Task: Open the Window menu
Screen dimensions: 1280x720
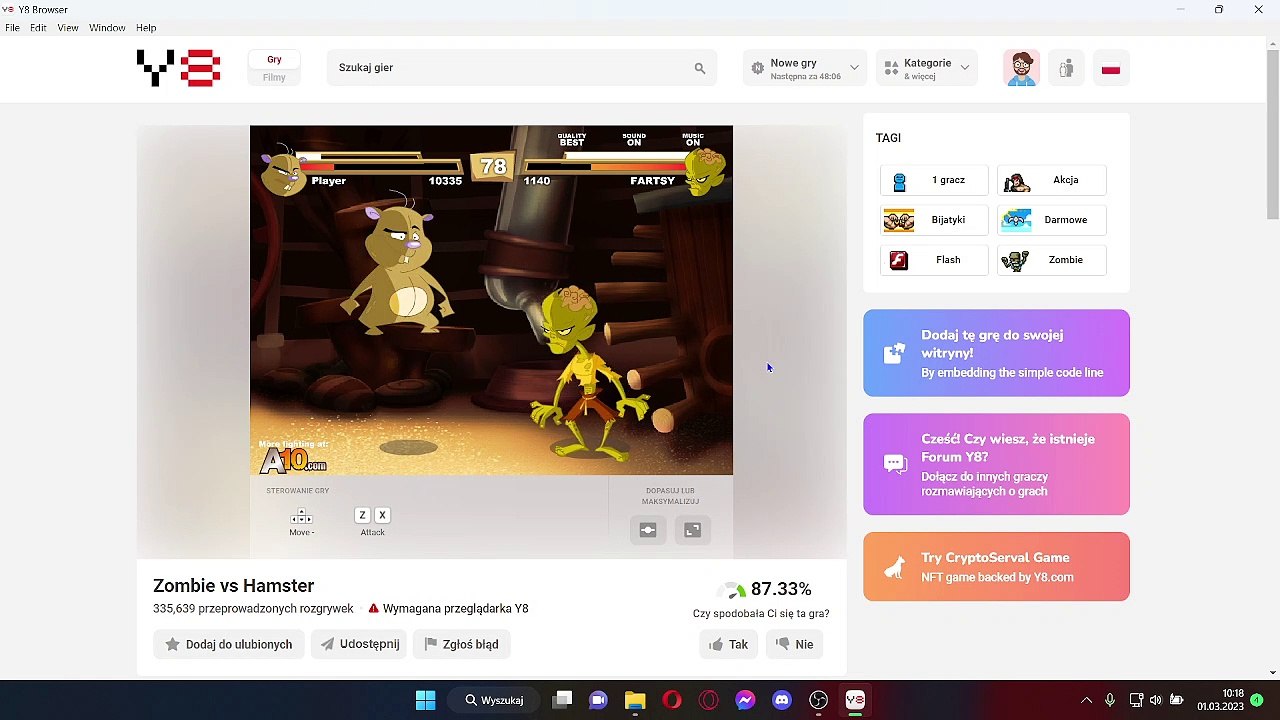Action: point(107,28)
